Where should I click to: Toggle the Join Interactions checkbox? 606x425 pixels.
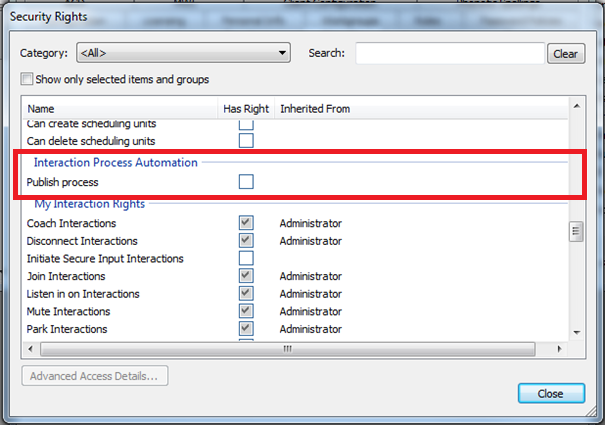pos(246,276)
